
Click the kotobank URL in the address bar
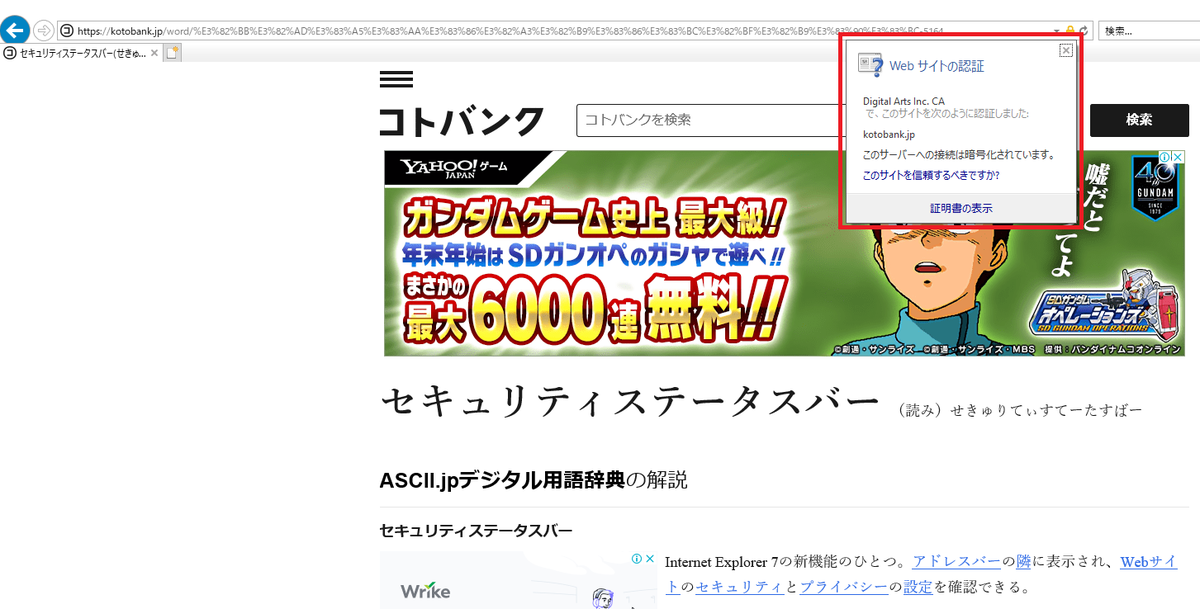tap(510, 31)
